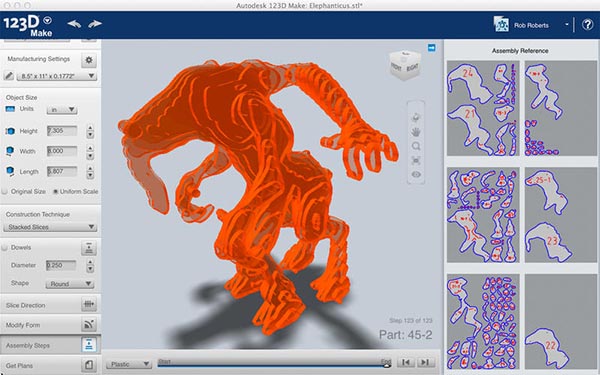Click the Height cube icon
This screenshot has width=600, height=375.
point(10,131)
